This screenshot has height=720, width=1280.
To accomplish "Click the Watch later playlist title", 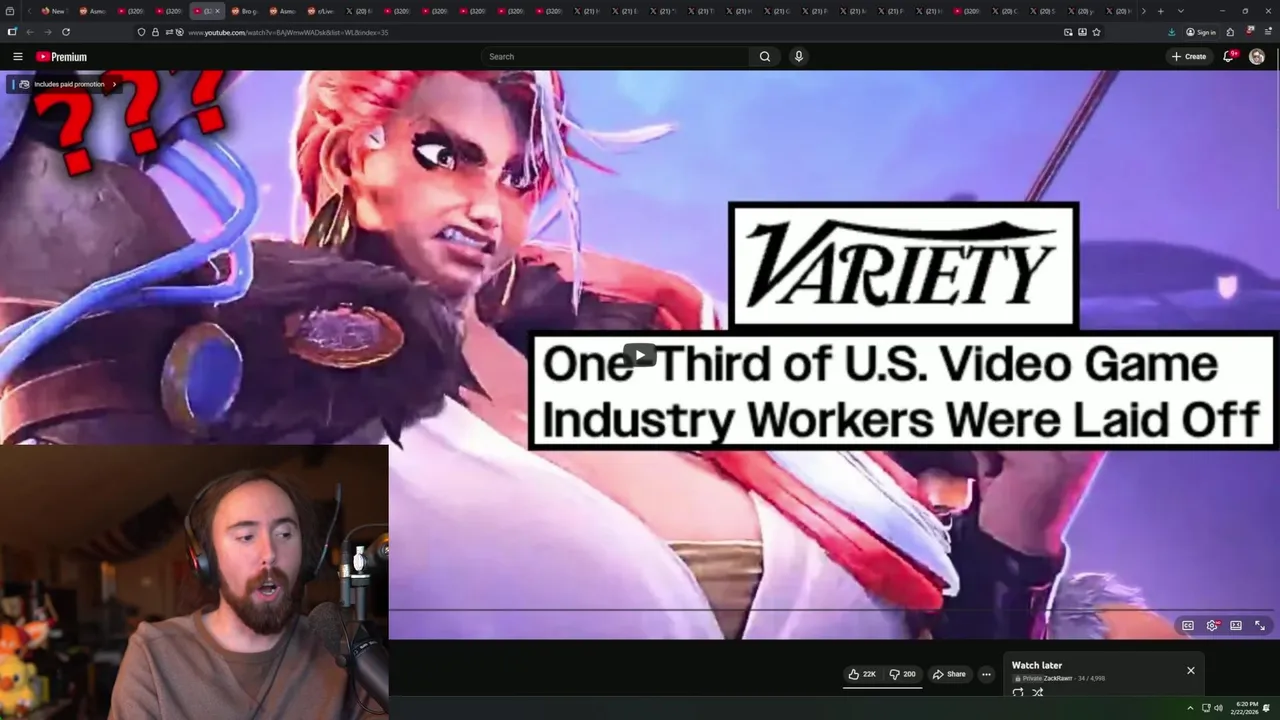I will pos(1037,665).
